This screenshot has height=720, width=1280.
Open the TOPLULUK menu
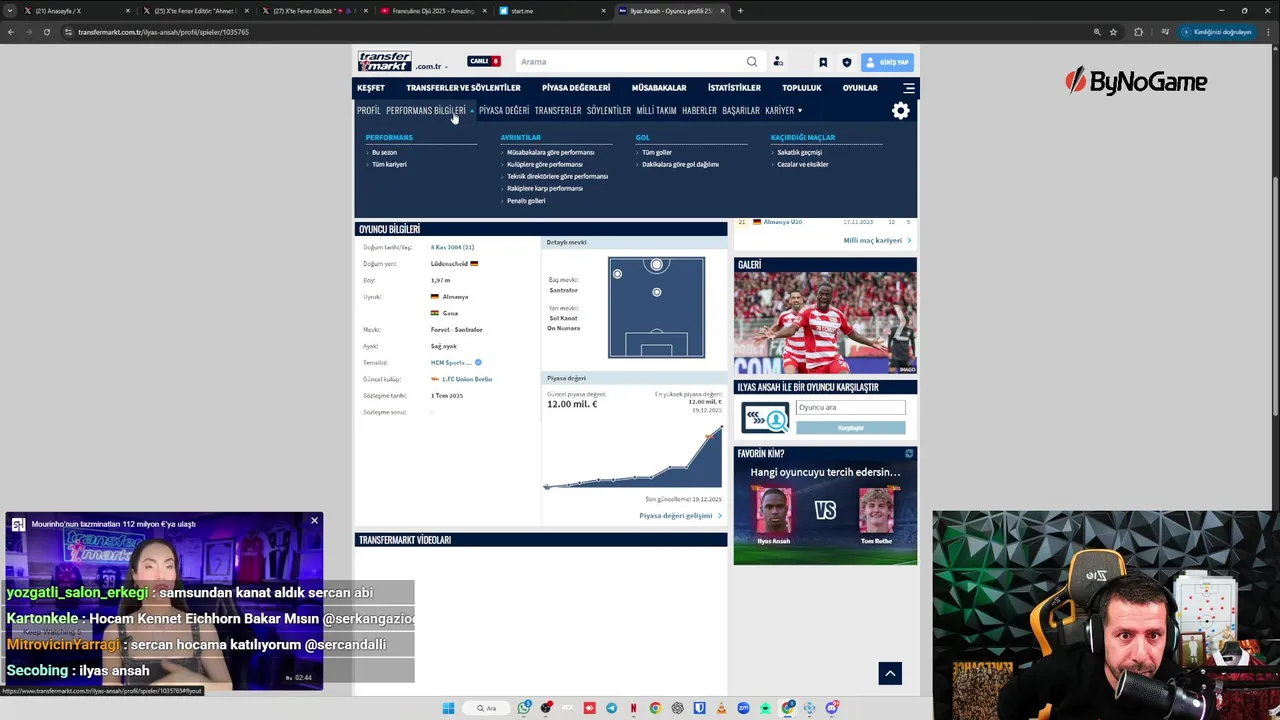click(802, 88)
